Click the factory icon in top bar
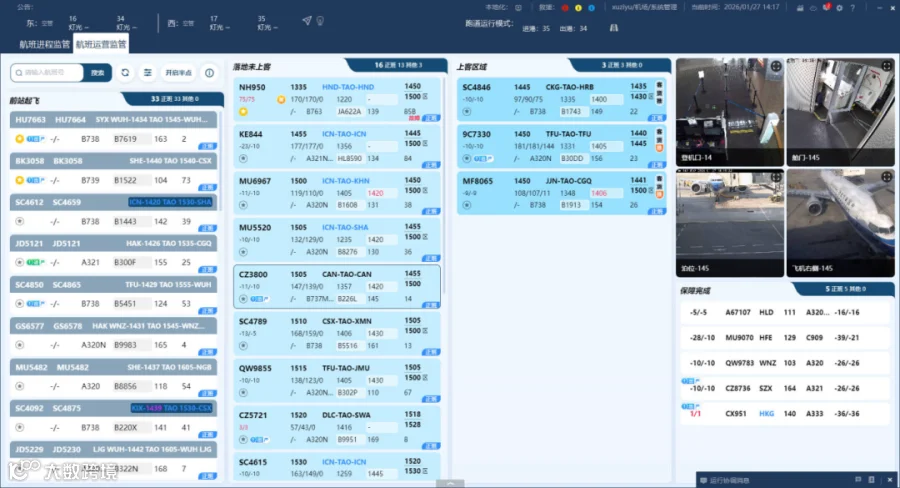The height and width of the screenshot is (488, 900). pos(800,7)
